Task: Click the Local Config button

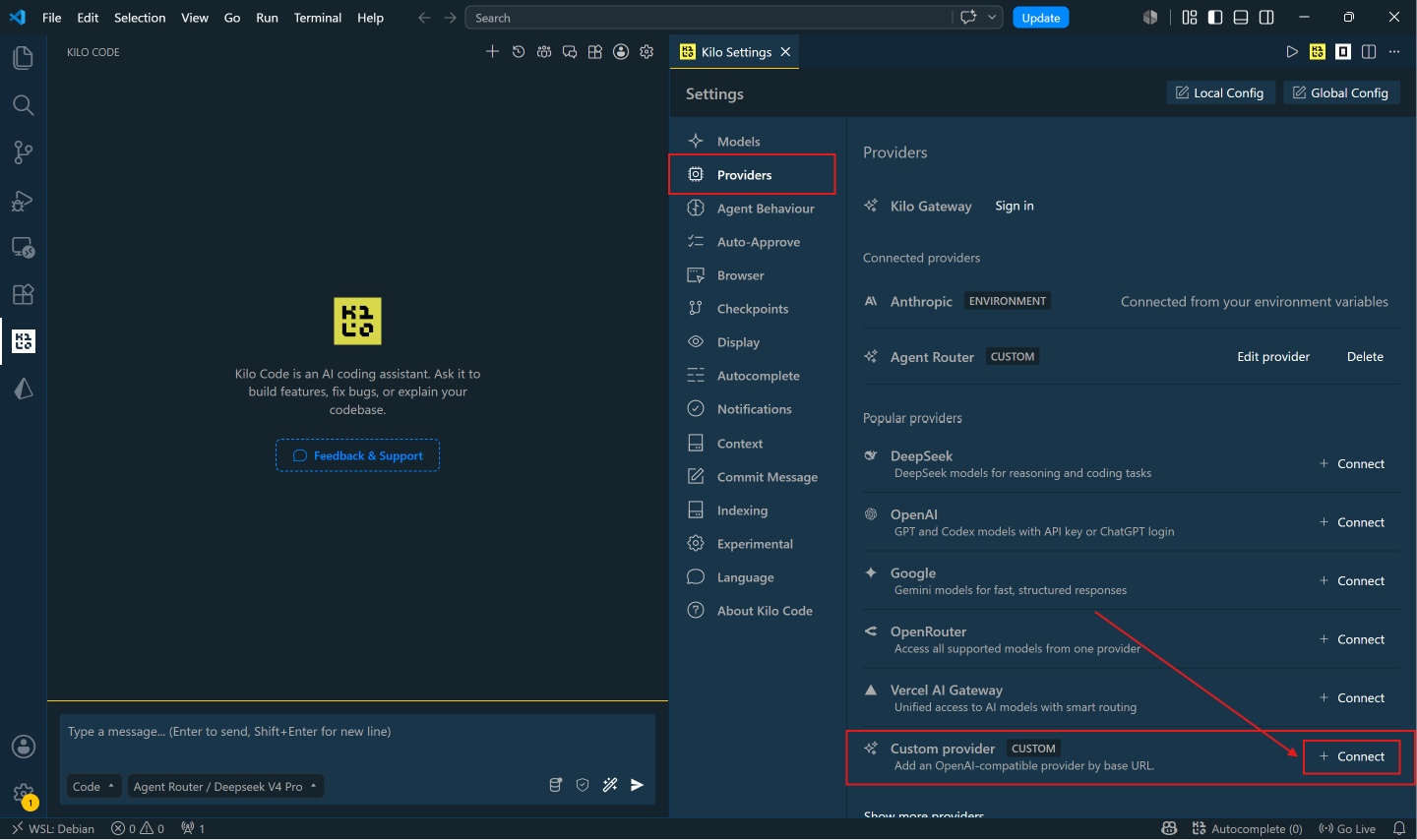Action: 1220,92
